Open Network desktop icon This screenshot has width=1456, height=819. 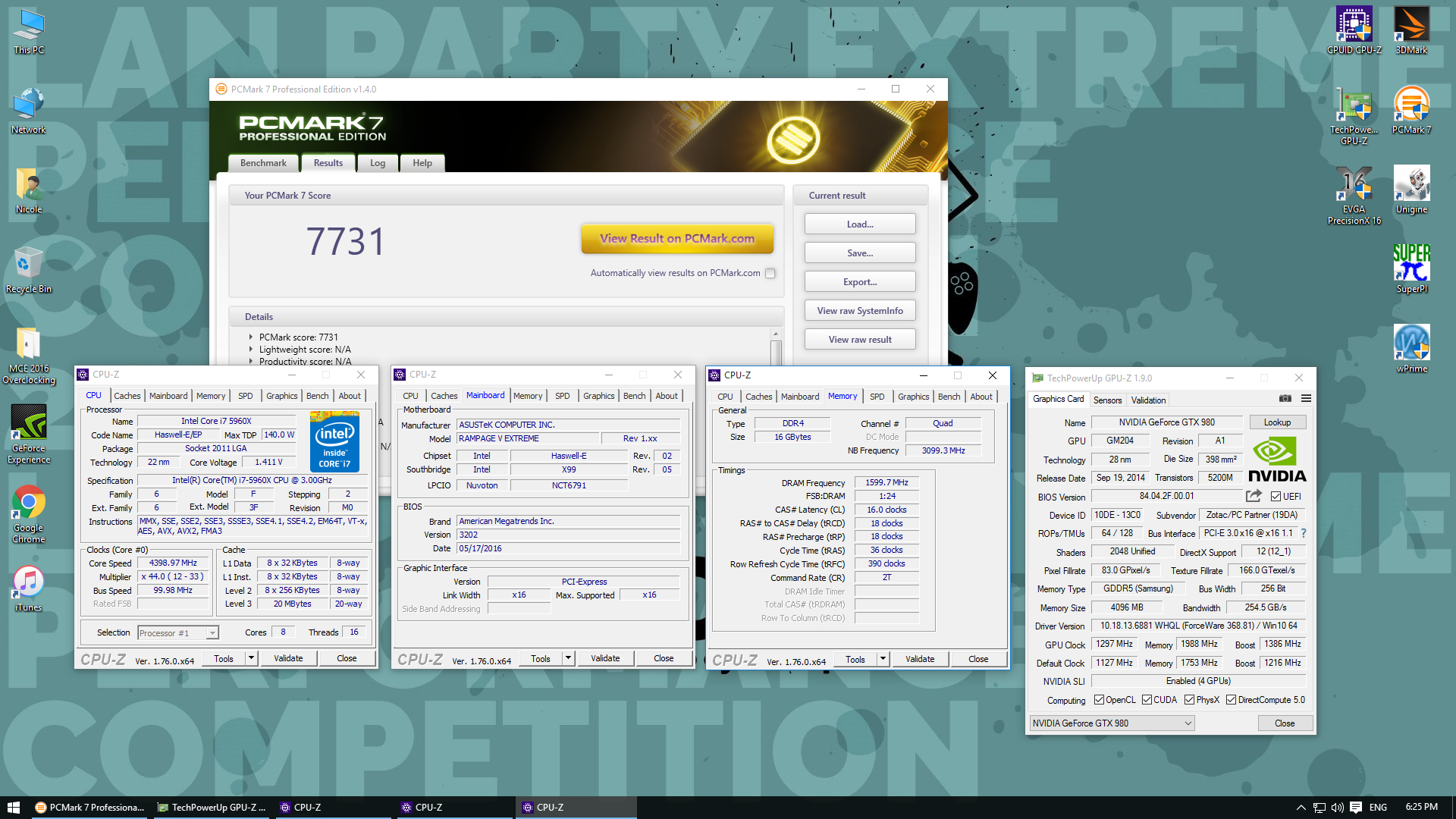tap(29, 111)
